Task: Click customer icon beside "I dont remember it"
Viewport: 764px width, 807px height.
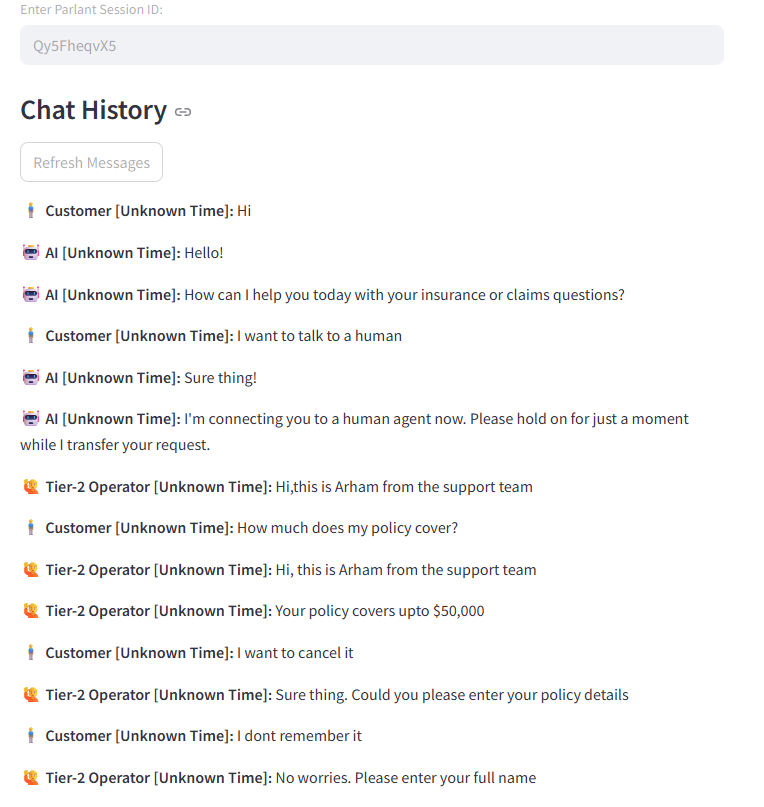Action: 31,736
